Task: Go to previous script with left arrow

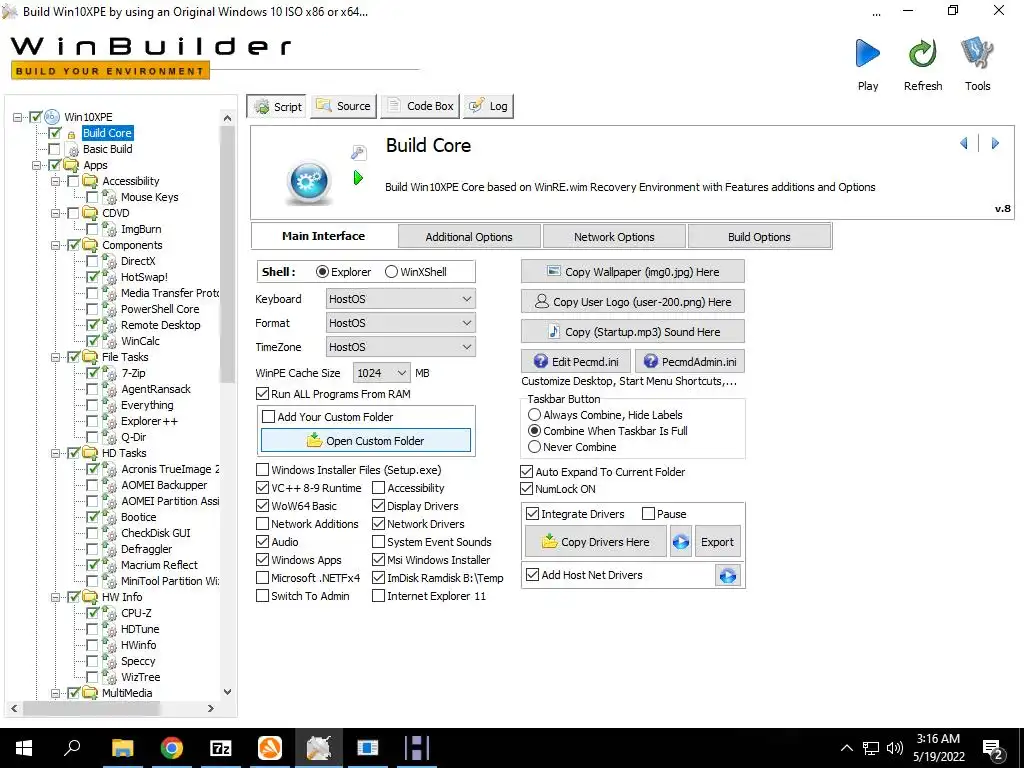Action: pyautogui.click(x=964, y=143)
